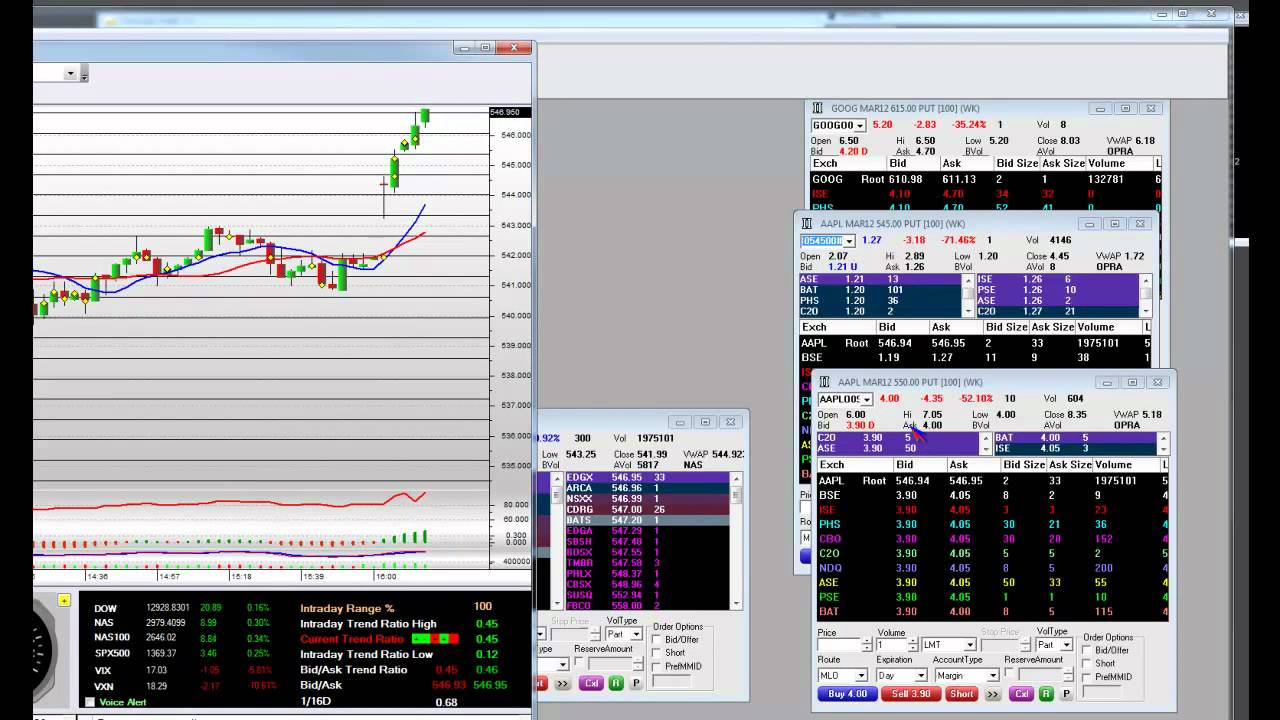Maximize the chart window
This screenshot has width=1280, height=720.
[x=486, y=47]
